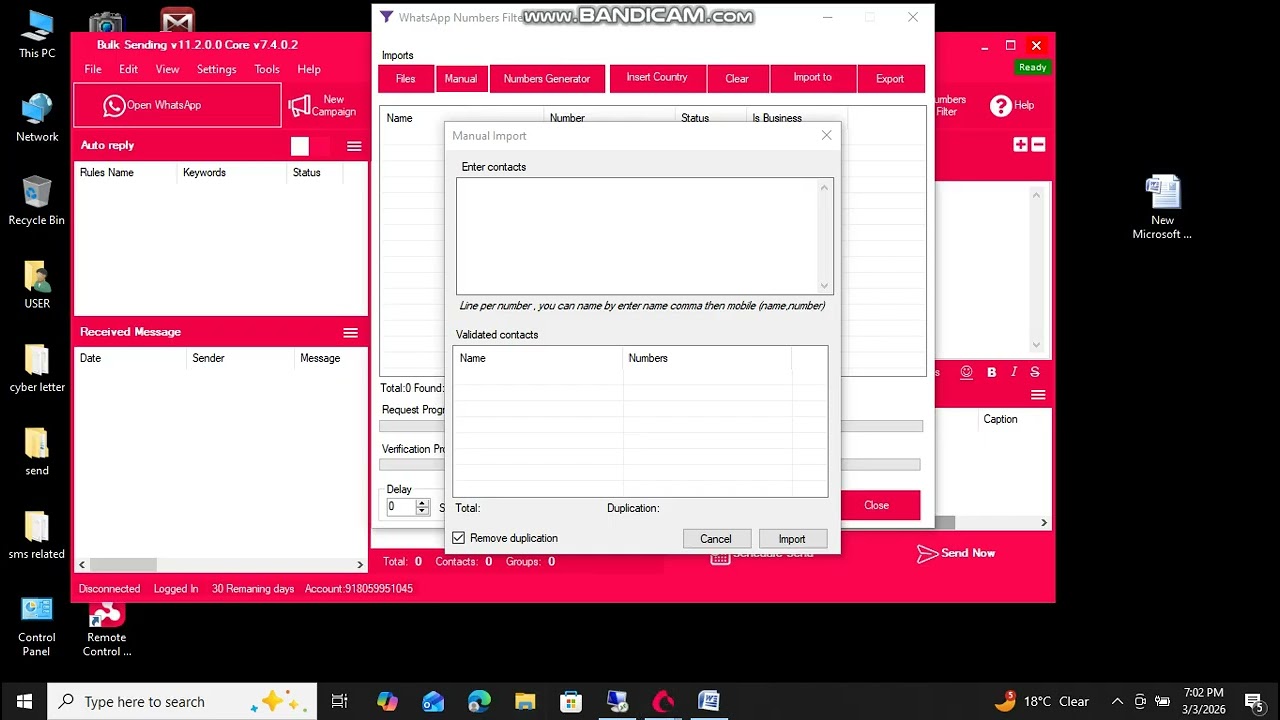Toggle the Remove duplication checkbox
This screenshot has height=720, width=1280.
tap(459, 538)
